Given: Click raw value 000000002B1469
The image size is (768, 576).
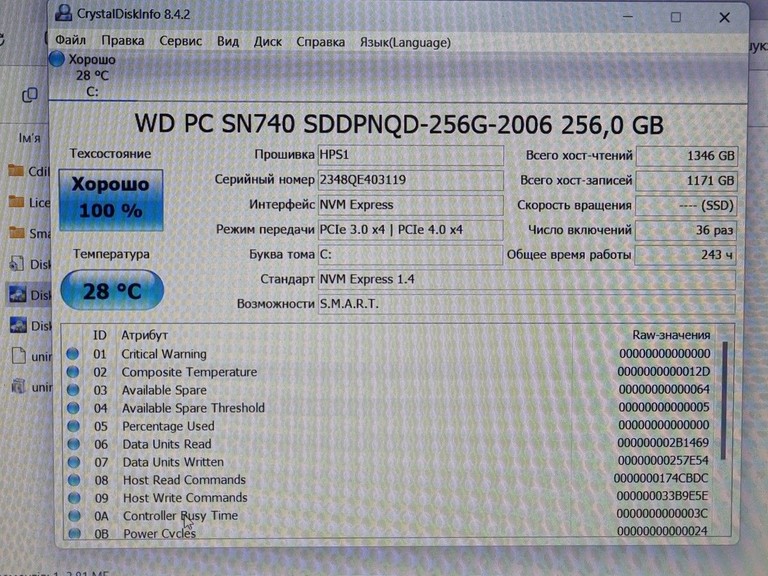Looking at the screenshot, I should [663, 443].
